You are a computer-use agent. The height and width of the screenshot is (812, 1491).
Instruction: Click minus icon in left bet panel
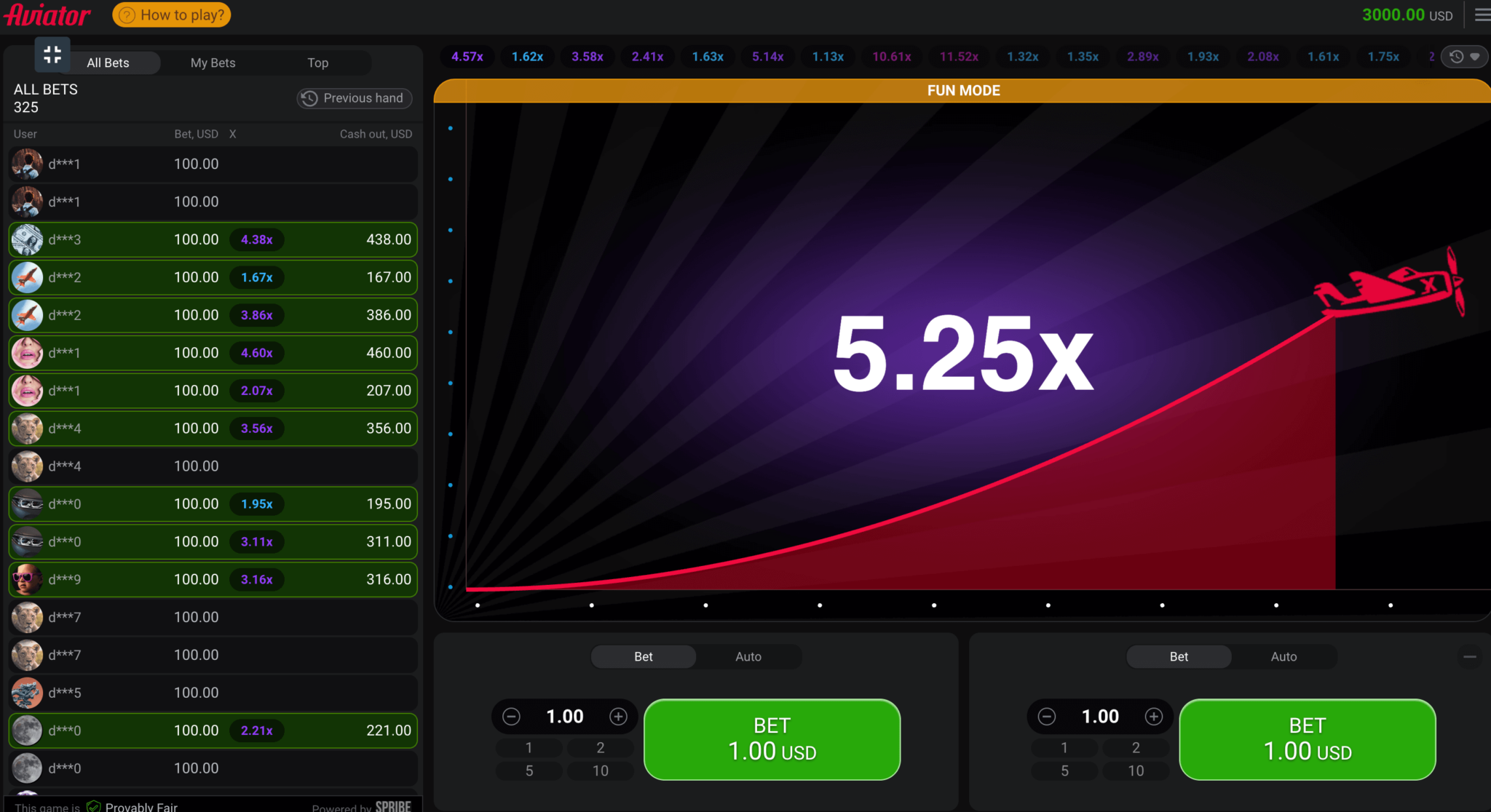click(512, 717)
